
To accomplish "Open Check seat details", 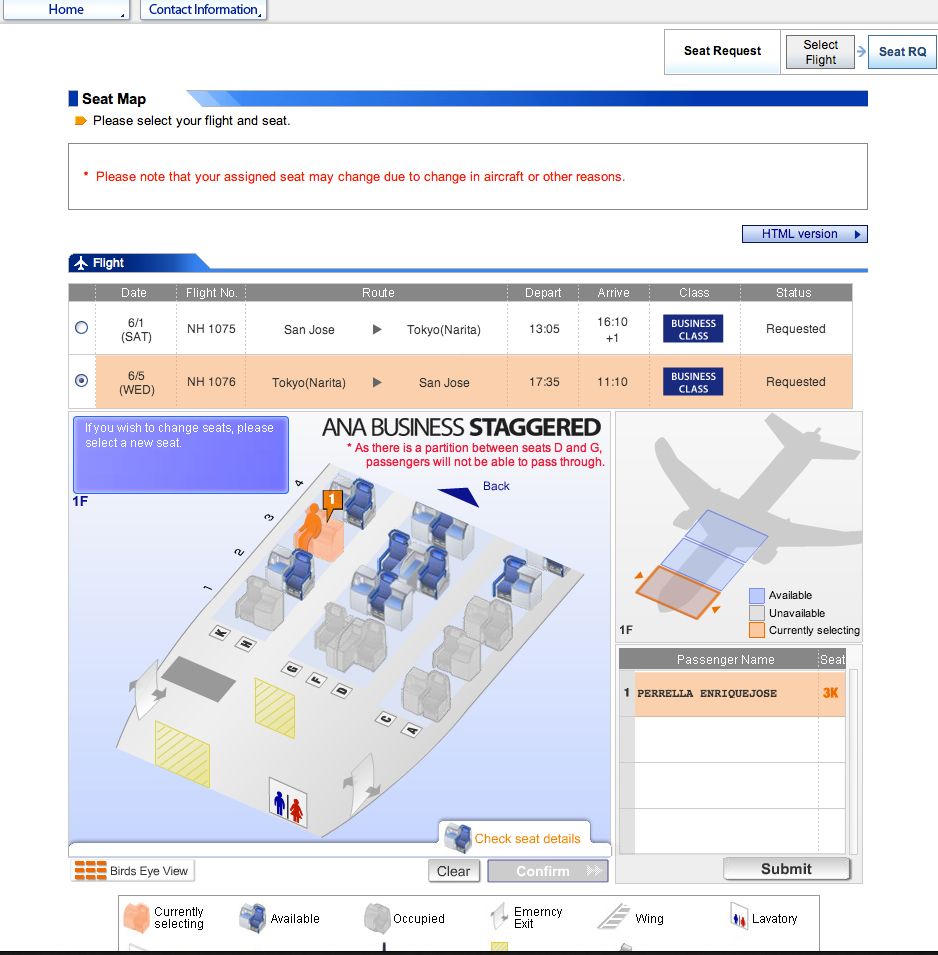I will tap(527, 839).
